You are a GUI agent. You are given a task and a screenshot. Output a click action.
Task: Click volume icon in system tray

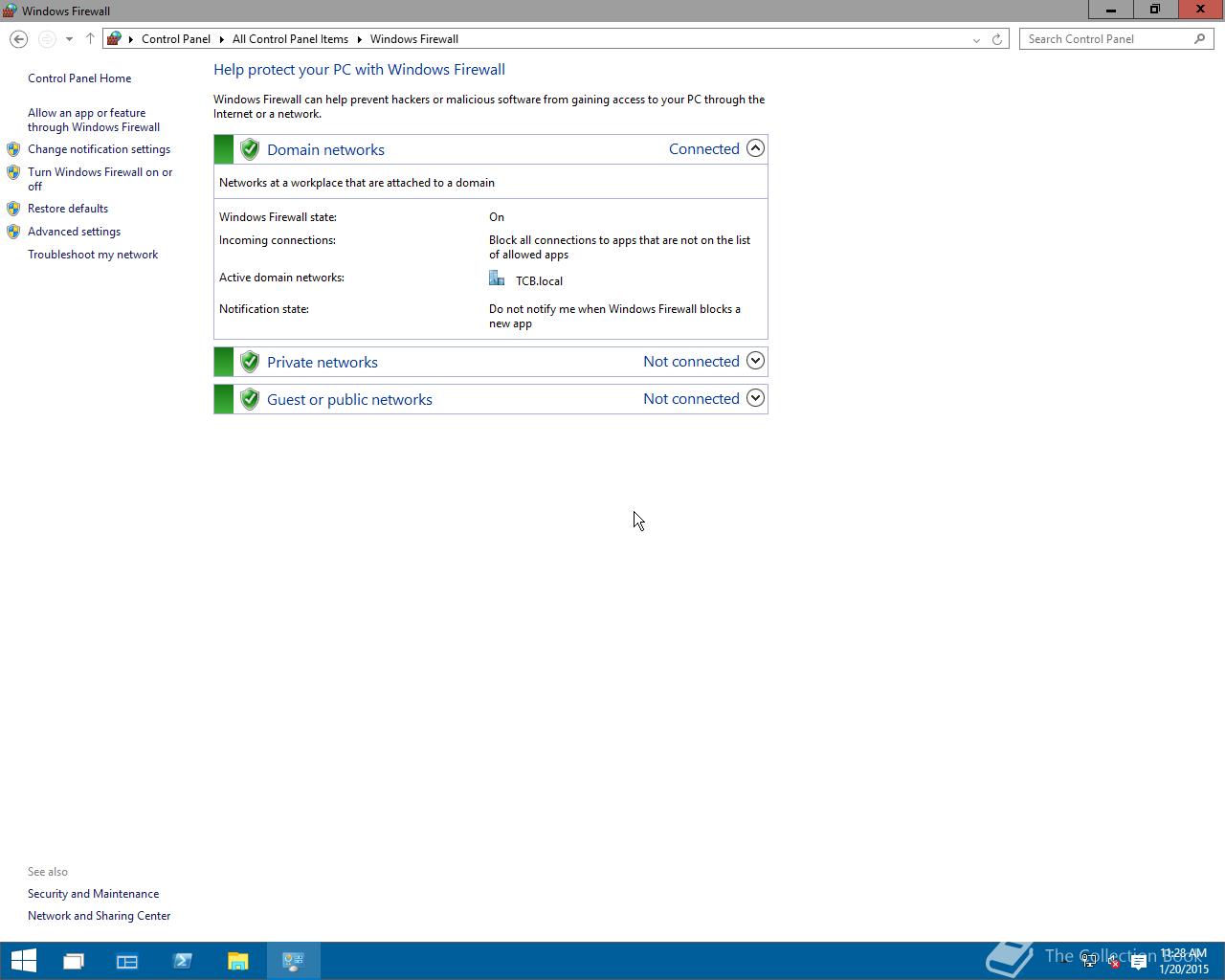[x=1114, y=962]
